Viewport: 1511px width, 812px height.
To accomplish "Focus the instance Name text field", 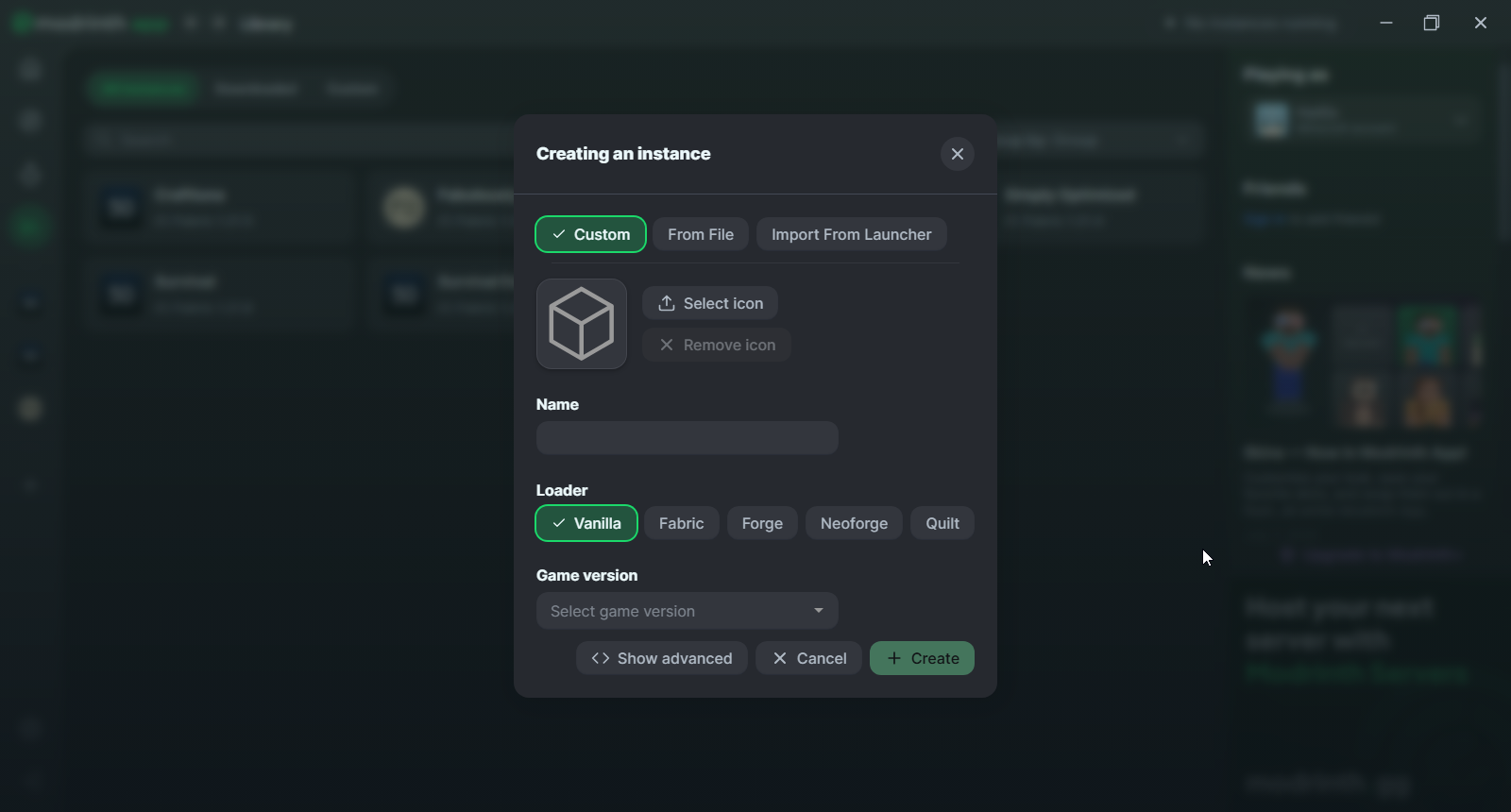I will 688,438.
